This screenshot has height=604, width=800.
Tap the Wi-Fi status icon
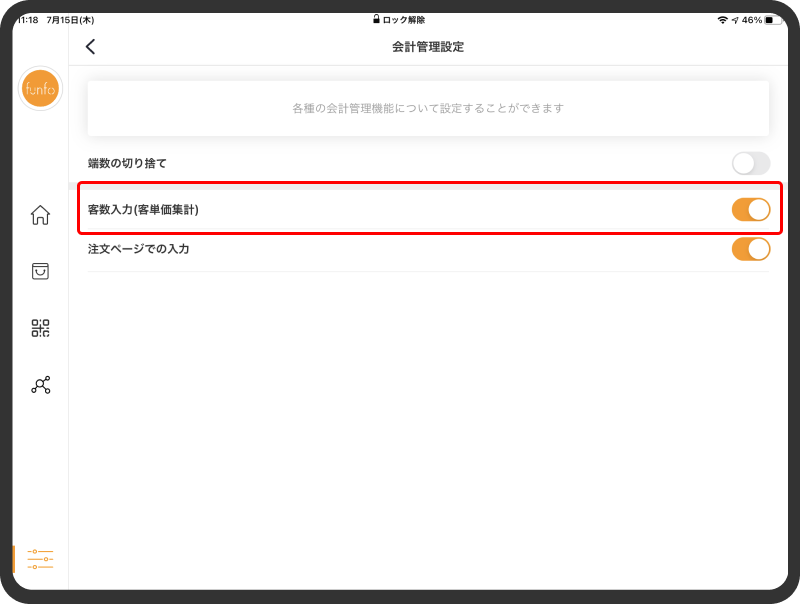point(722,20)
